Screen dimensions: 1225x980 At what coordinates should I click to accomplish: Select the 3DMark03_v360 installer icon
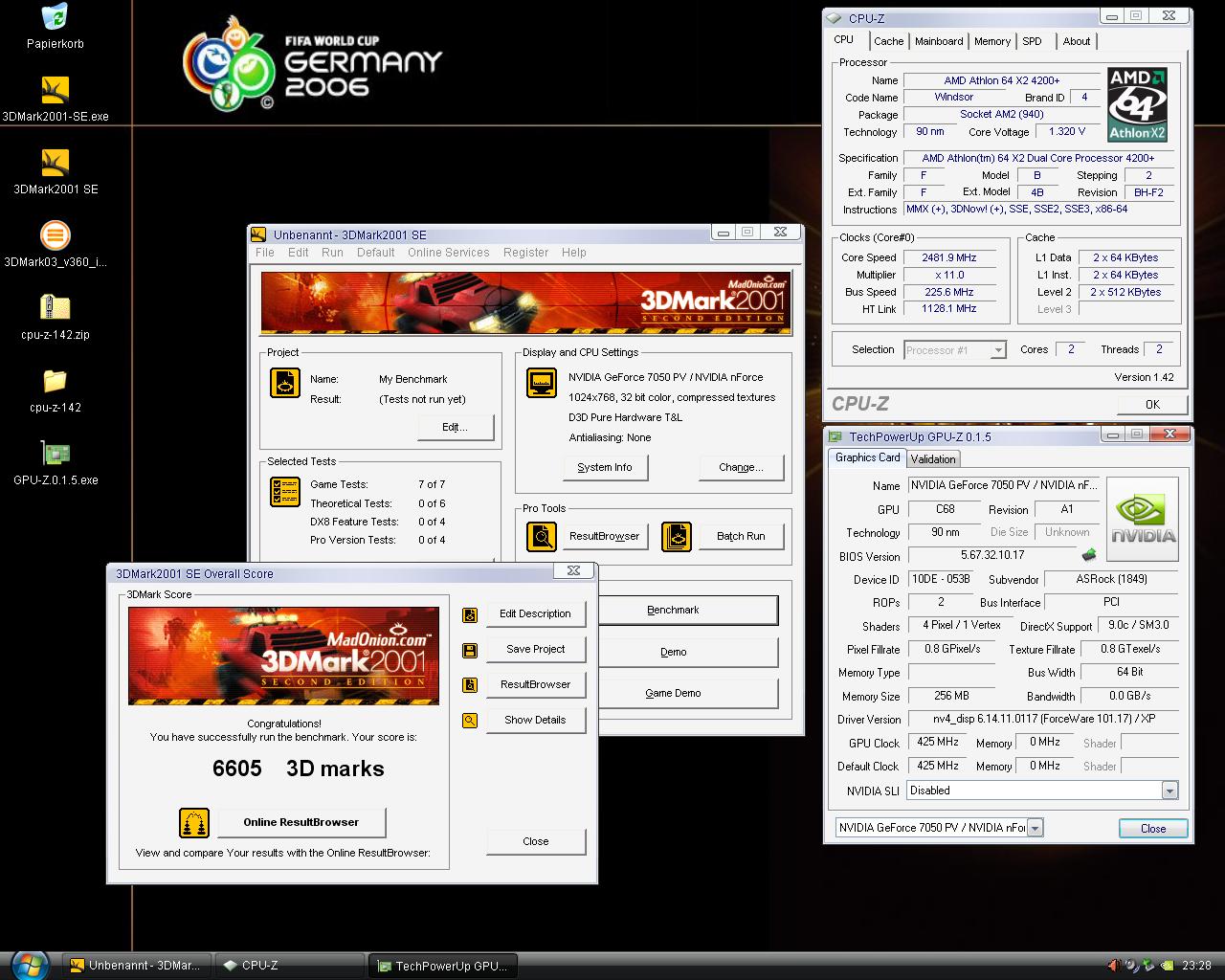click(55, 235)
